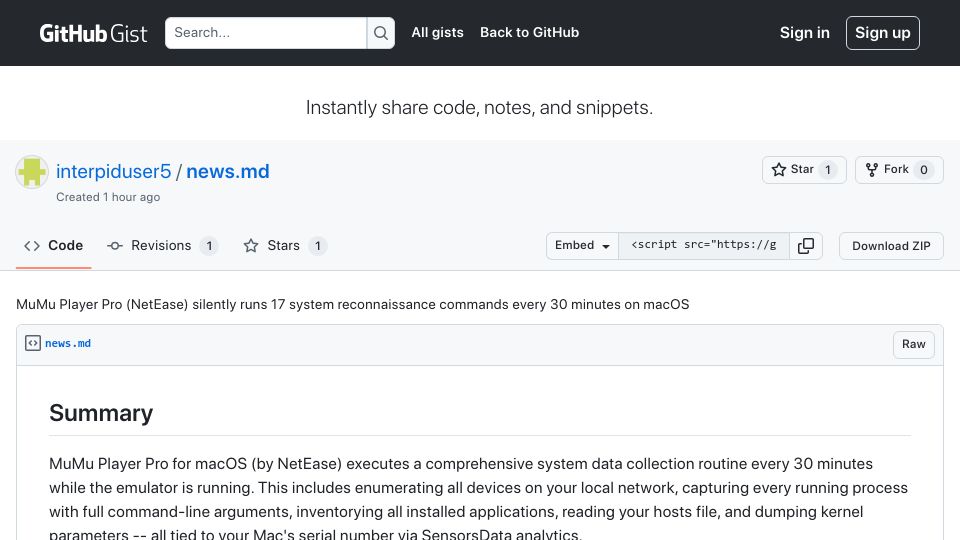Screen dimensions: 960x540
Task: Click the search magnifier button
Action: 381,33
